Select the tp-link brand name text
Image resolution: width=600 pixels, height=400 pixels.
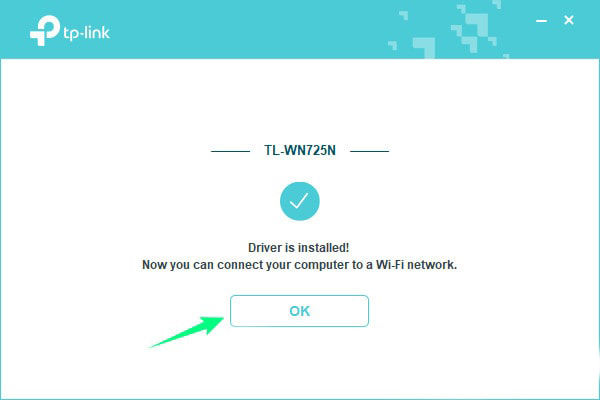pos(86,33)
